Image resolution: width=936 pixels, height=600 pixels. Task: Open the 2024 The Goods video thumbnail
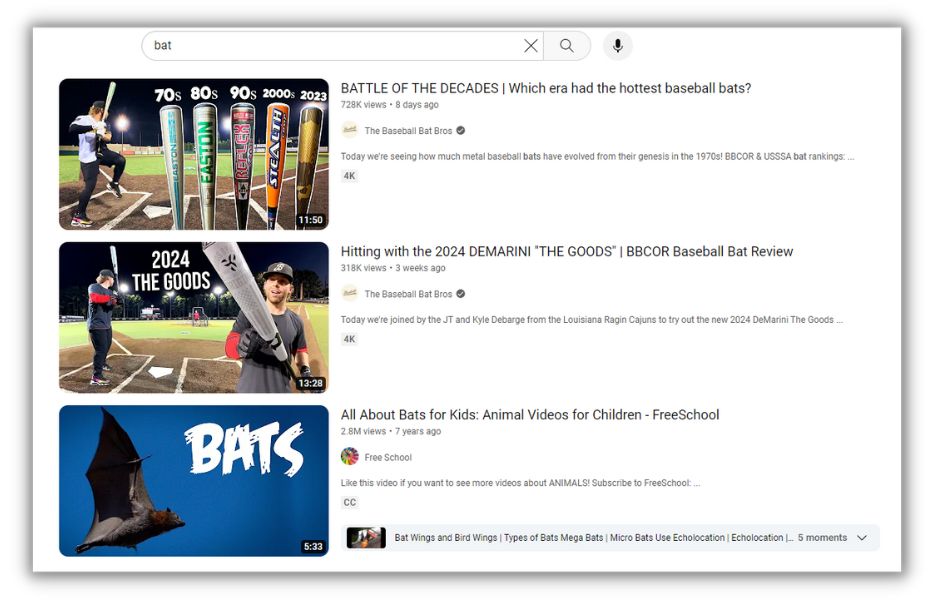[x=193, y=318]
